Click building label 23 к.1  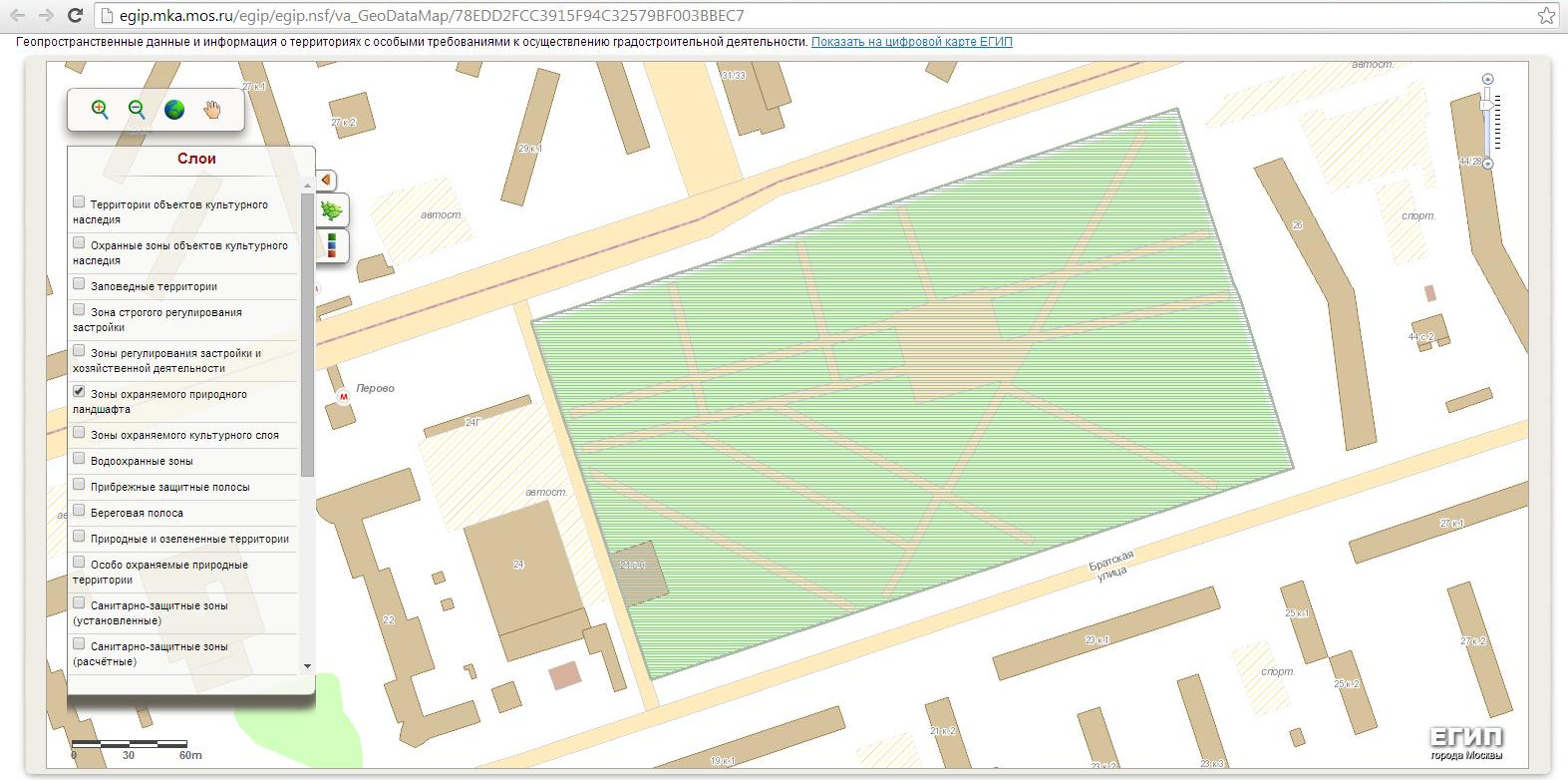coord(1097,639)
